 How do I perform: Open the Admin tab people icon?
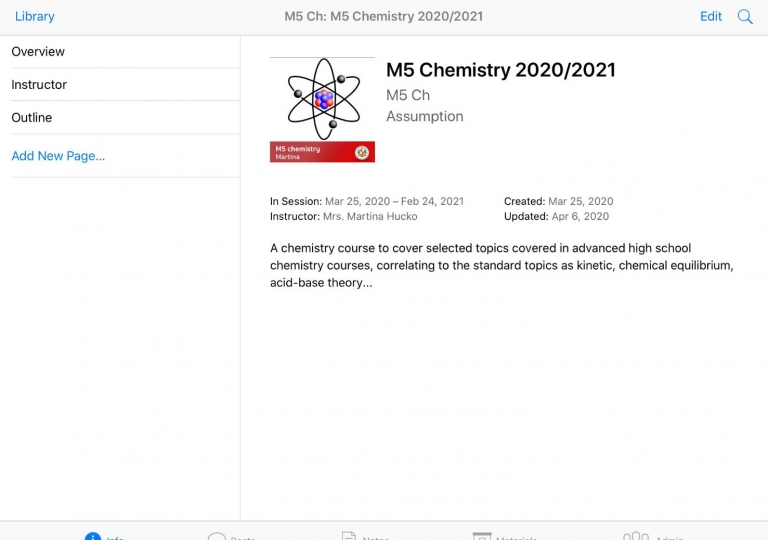coord(636,536)
